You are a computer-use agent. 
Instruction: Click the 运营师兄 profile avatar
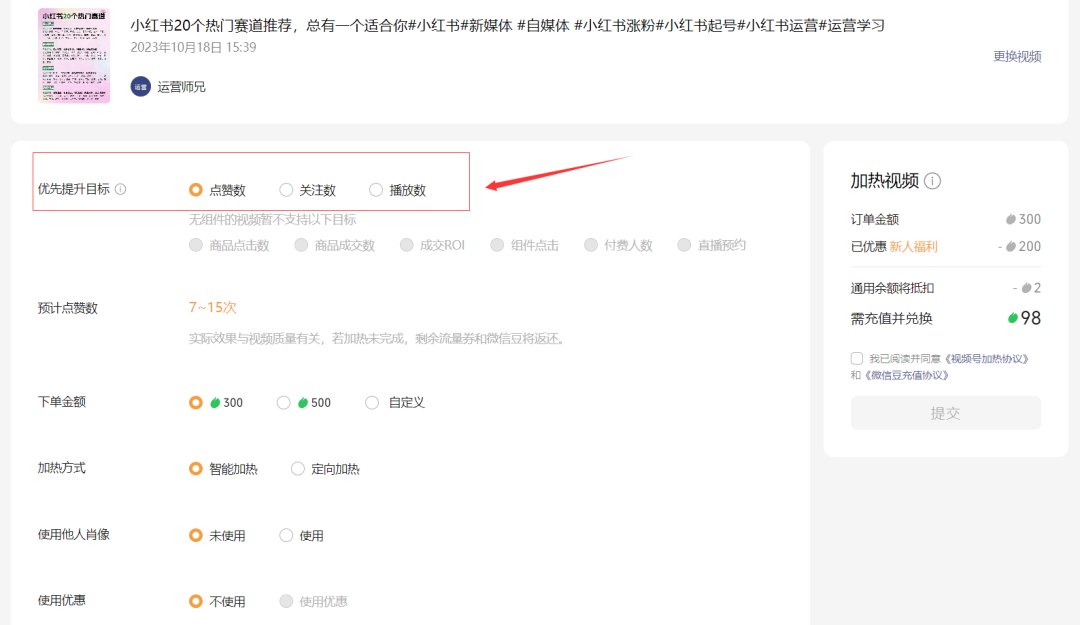pyautogui.click(x=141, y=87)
